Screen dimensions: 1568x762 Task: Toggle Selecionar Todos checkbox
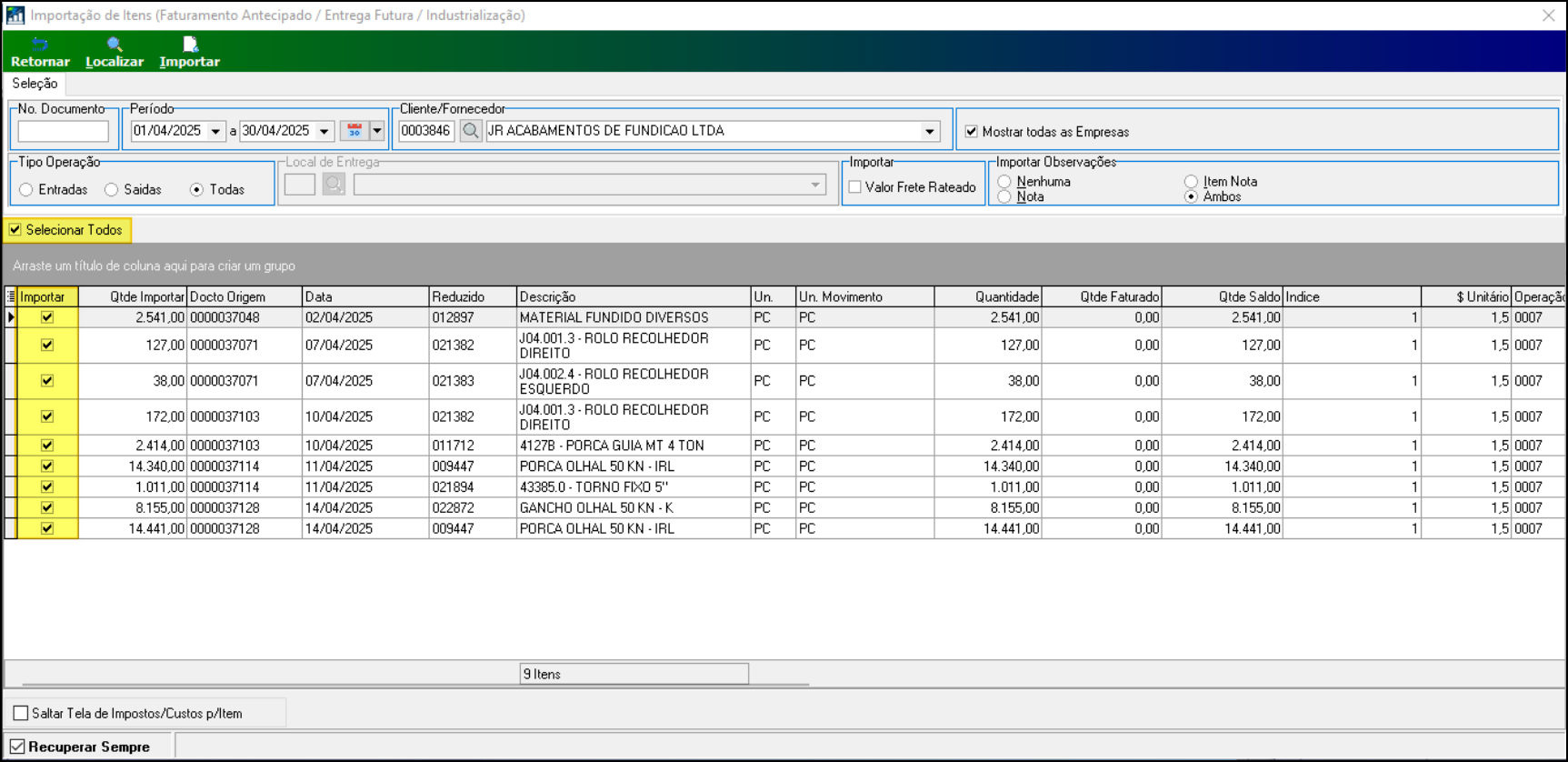[x=15, y=230]
